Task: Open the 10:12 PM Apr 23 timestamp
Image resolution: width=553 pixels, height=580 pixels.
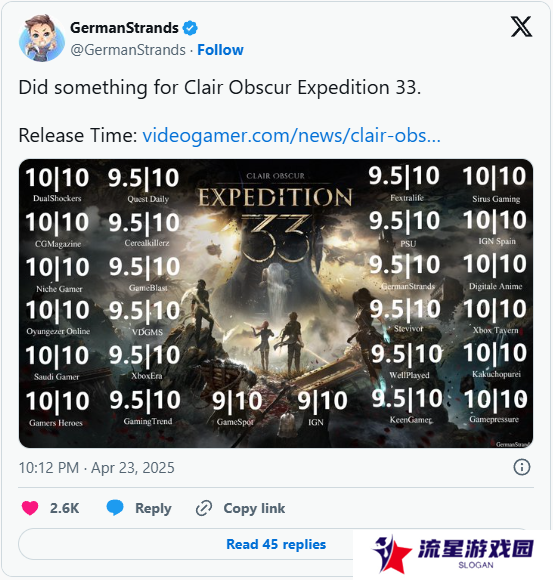Action: coord(97,468)
